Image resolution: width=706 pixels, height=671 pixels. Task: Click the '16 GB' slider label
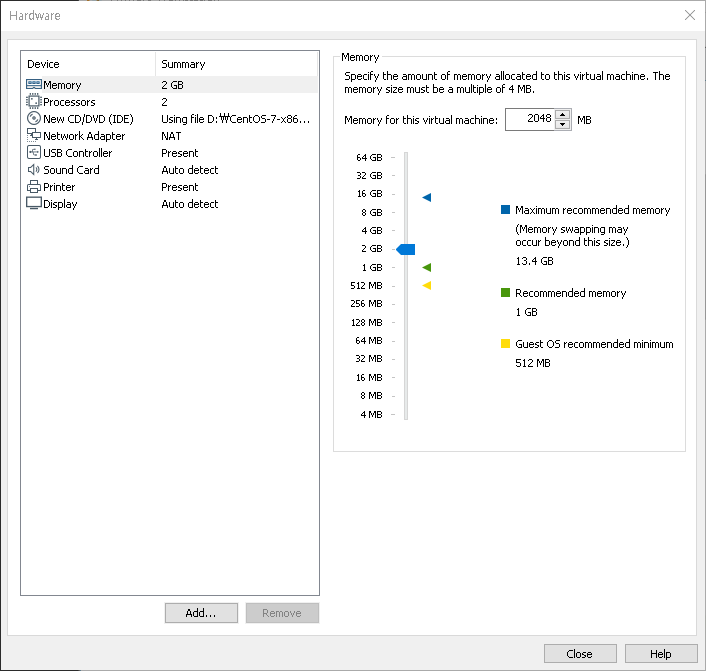(369, 194)
